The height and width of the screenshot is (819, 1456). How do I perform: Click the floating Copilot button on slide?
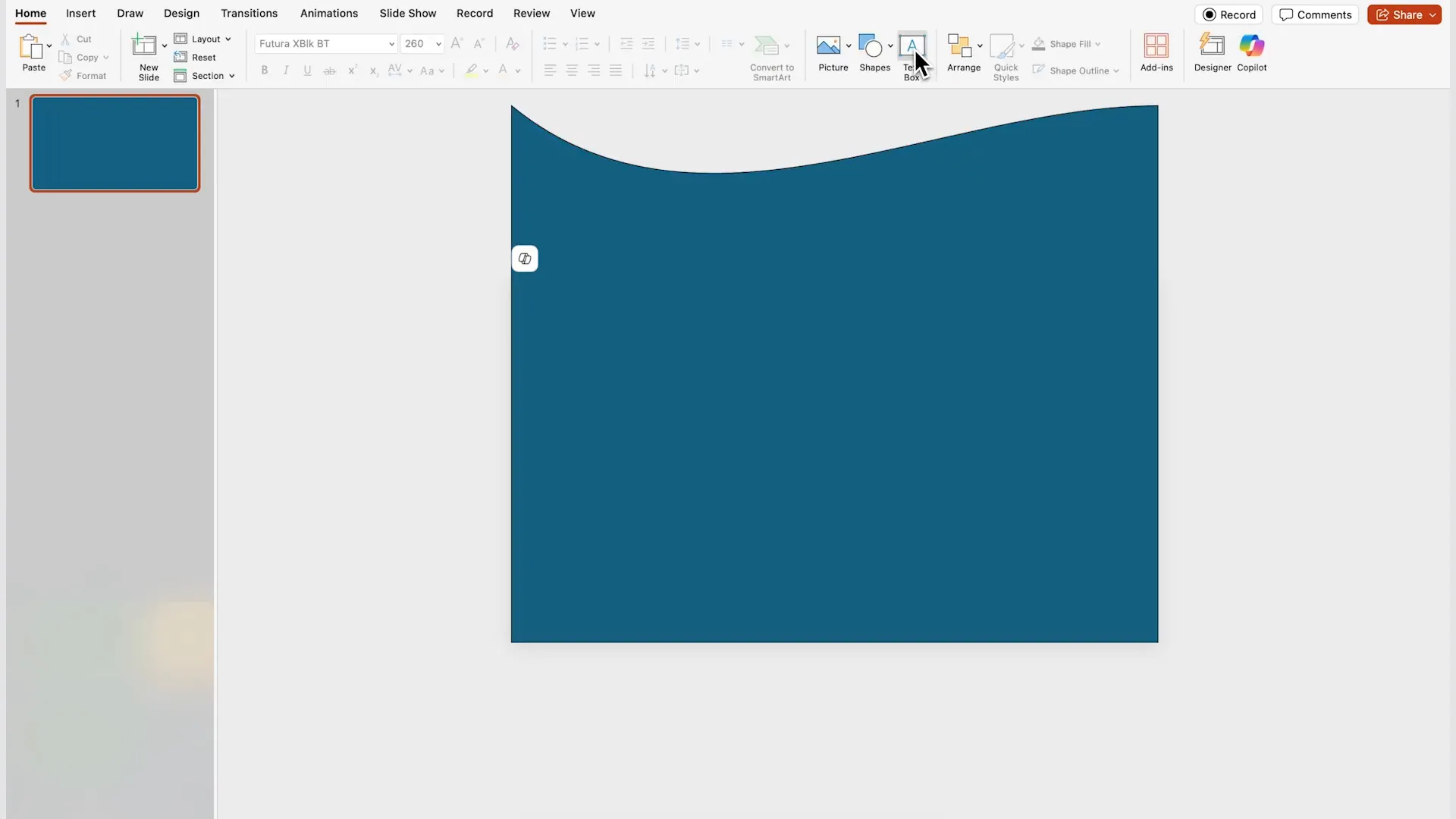click(x=525, y=259)
